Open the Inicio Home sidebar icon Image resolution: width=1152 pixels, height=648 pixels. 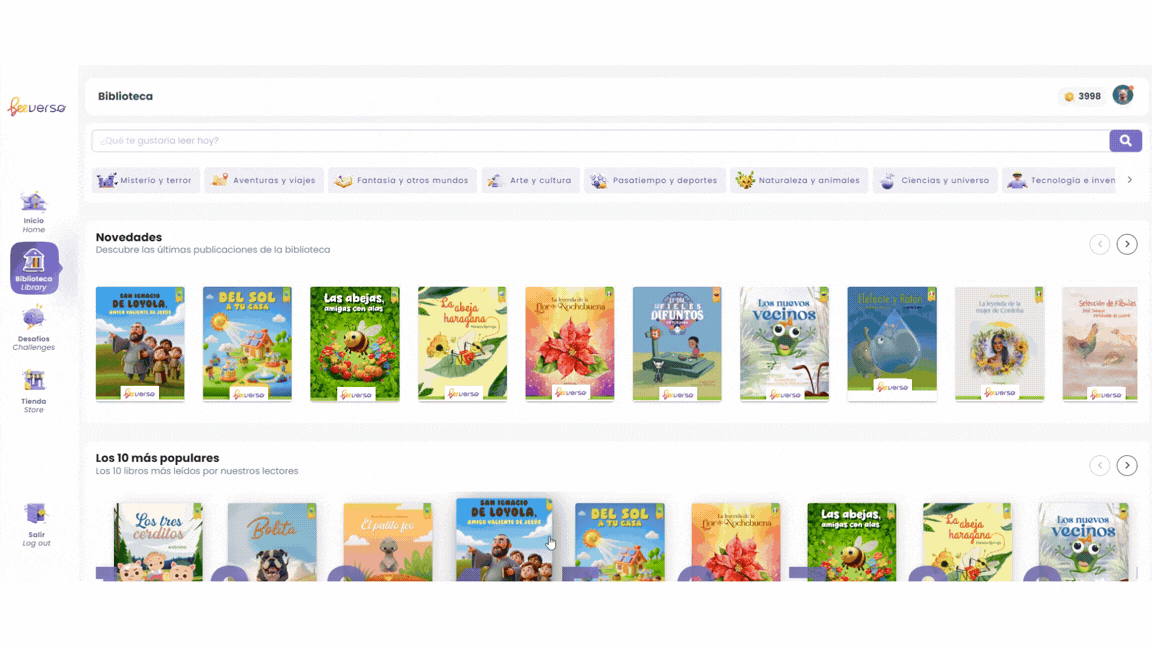34,211
